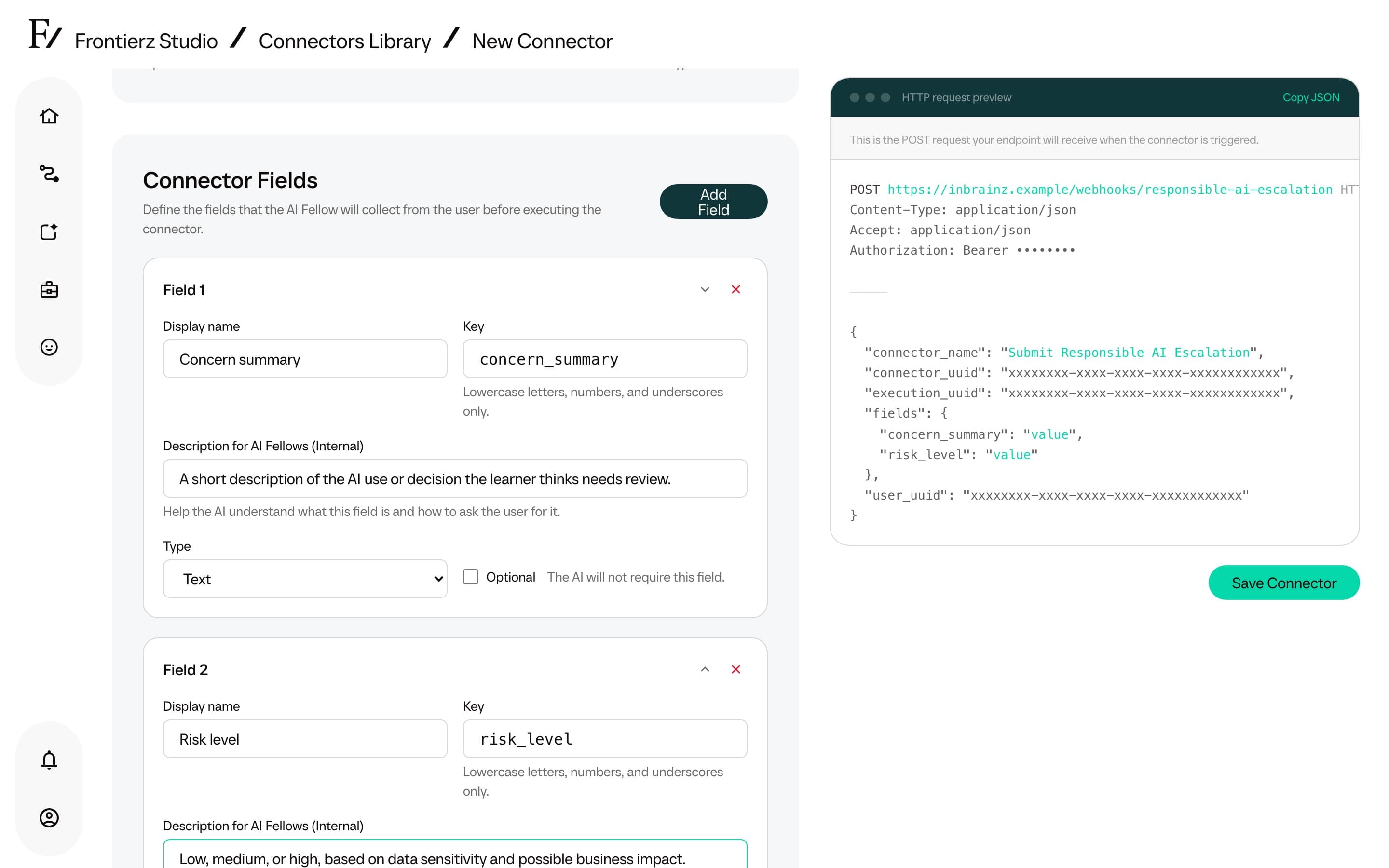Image resolution: width=1389 pixels, height=868 pixels.
Task: Click the Frontierz logo icon
Action: pos(45,34)
